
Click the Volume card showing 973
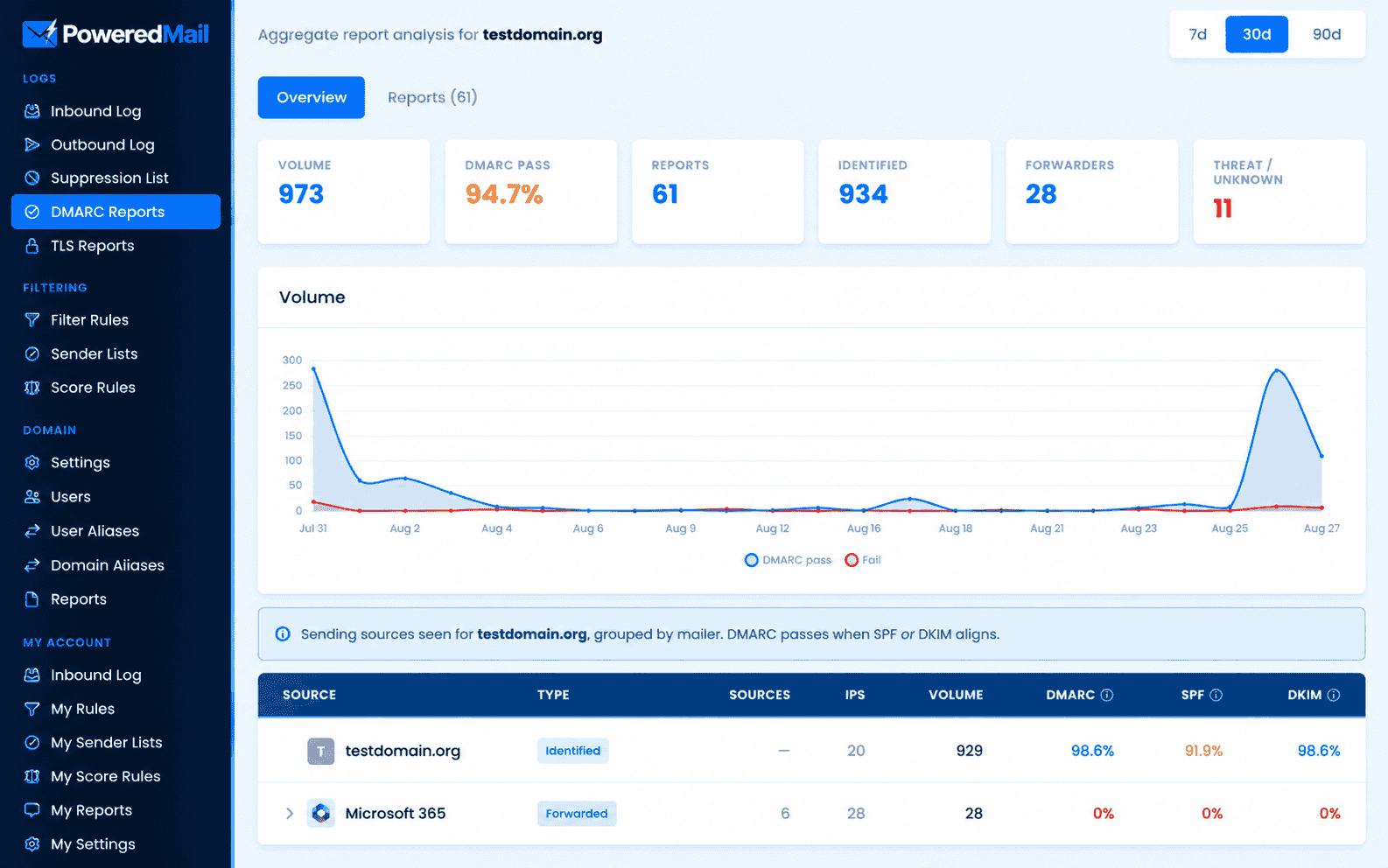pyautogui.click(x=344, y=192)
